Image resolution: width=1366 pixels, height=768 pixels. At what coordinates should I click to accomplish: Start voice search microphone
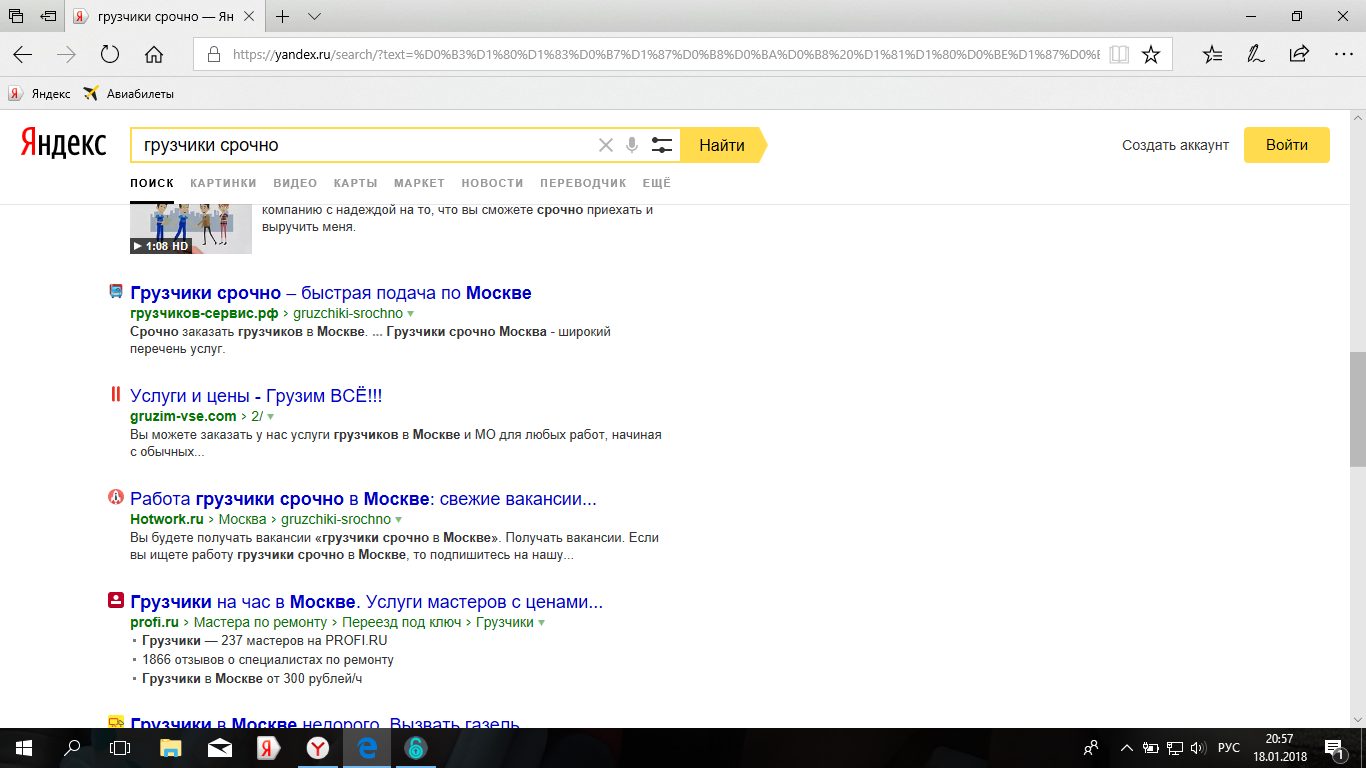(632, 145)
